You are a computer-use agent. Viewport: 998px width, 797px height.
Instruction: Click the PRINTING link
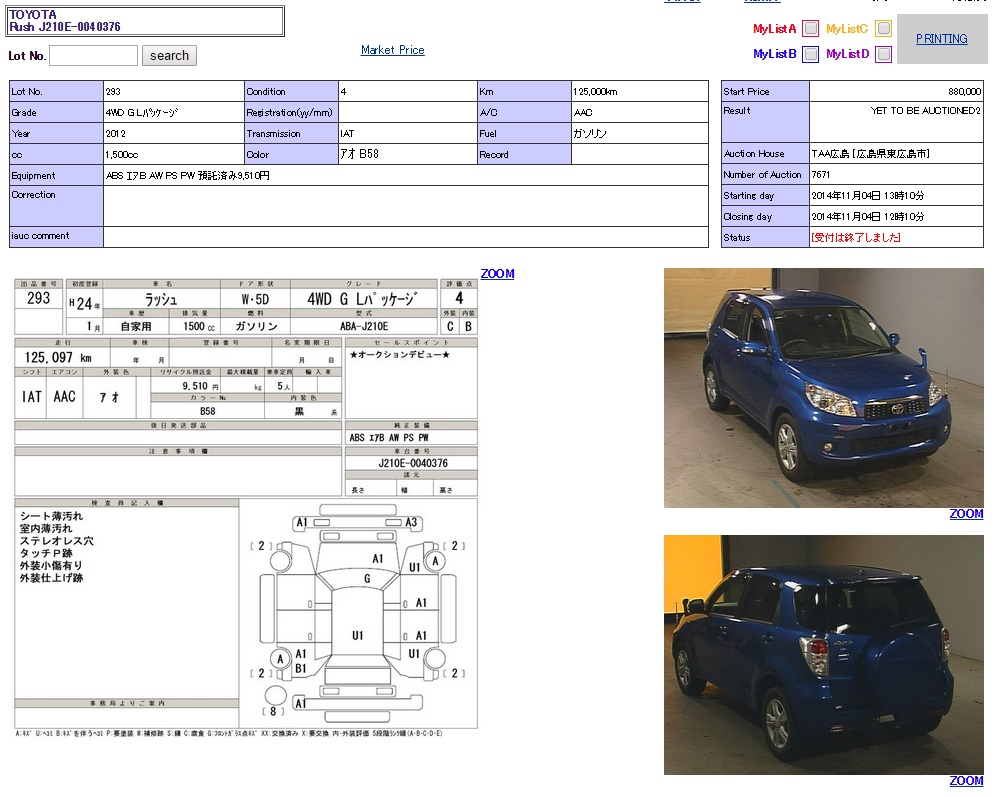(x=941, y=39)
